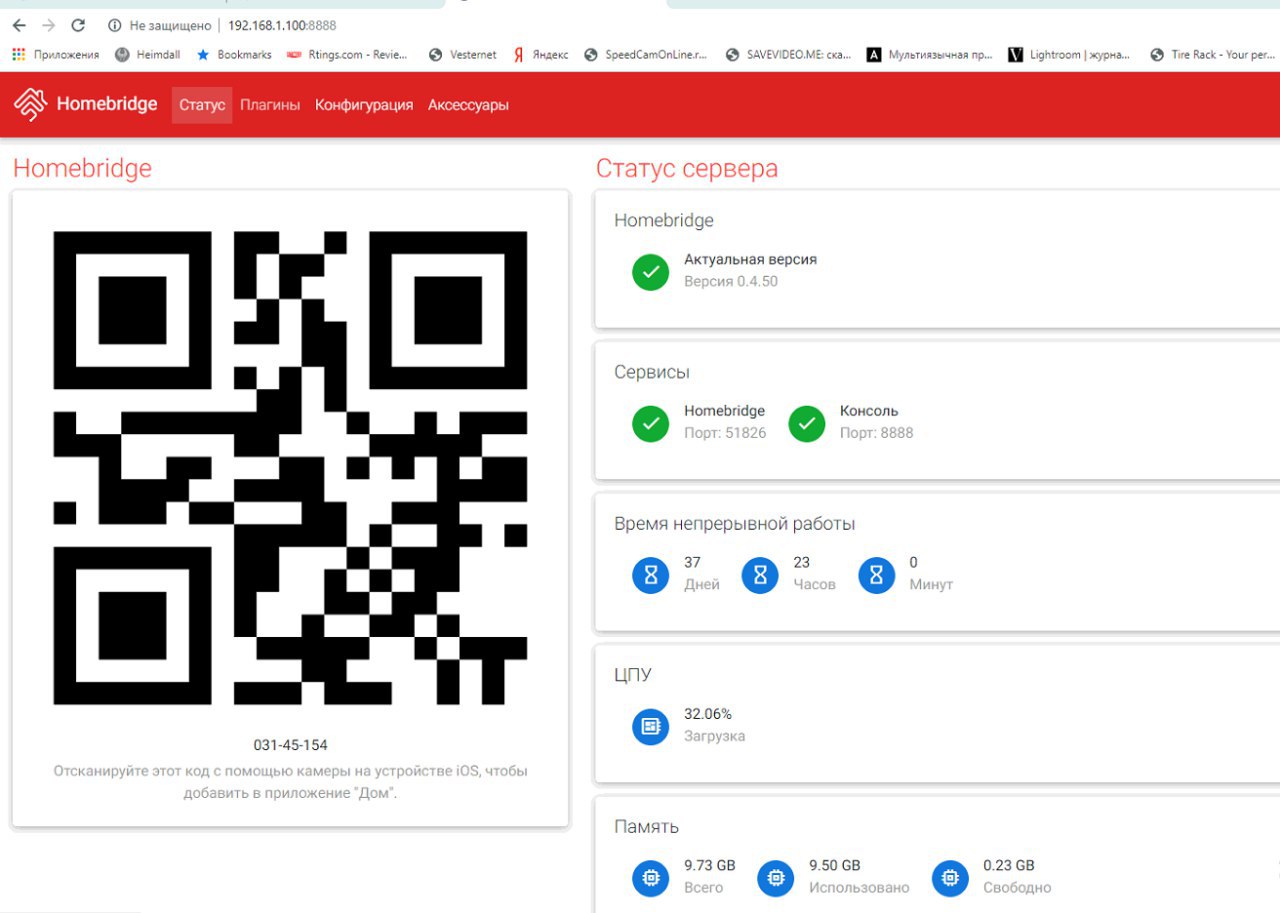The width and height of the screenshot is (1280, 913).
Task: Open the Статус tab
Action: point(202,105)
